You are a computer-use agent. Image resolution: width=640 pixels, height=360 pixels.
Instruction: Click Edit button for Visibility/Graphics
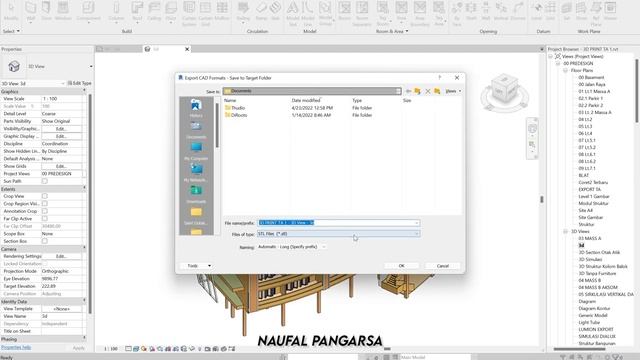(x=61, y=129)
